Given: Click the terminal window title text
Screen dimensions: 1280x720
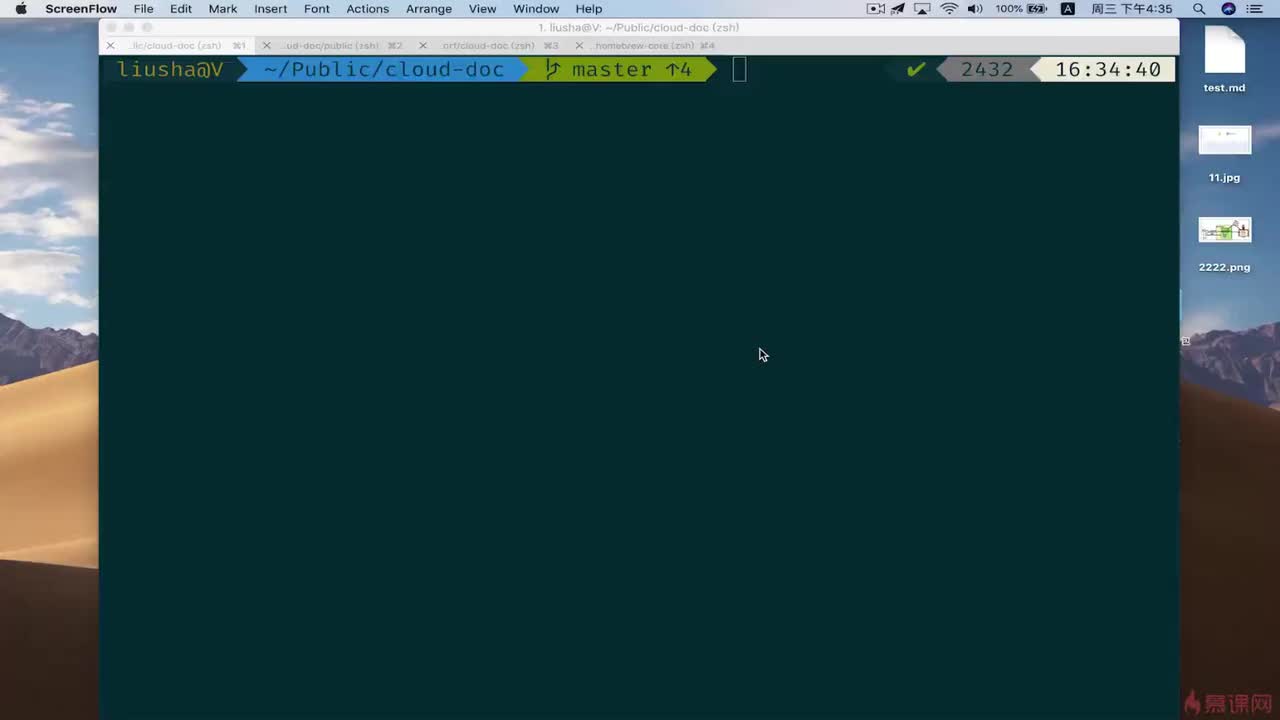Looking at the screenshot, I should [638, 27].
